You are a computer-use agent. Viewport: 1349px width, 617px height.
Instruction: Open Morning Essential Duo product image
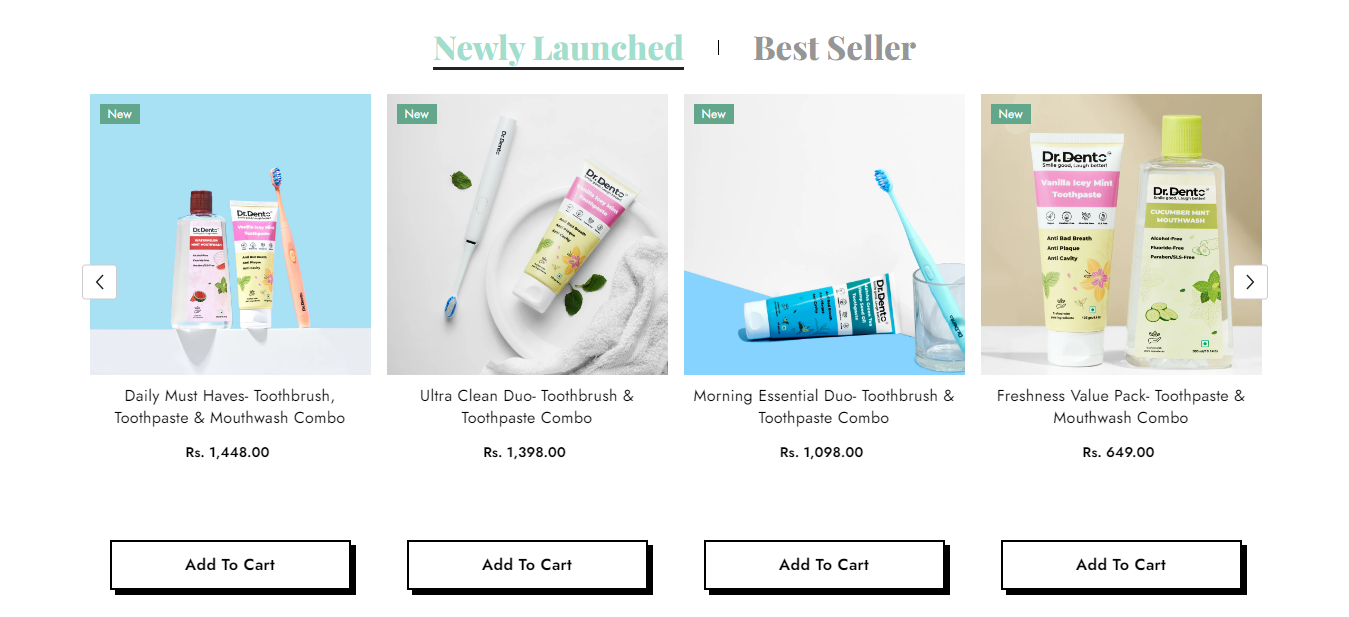(x=824, y=234)
